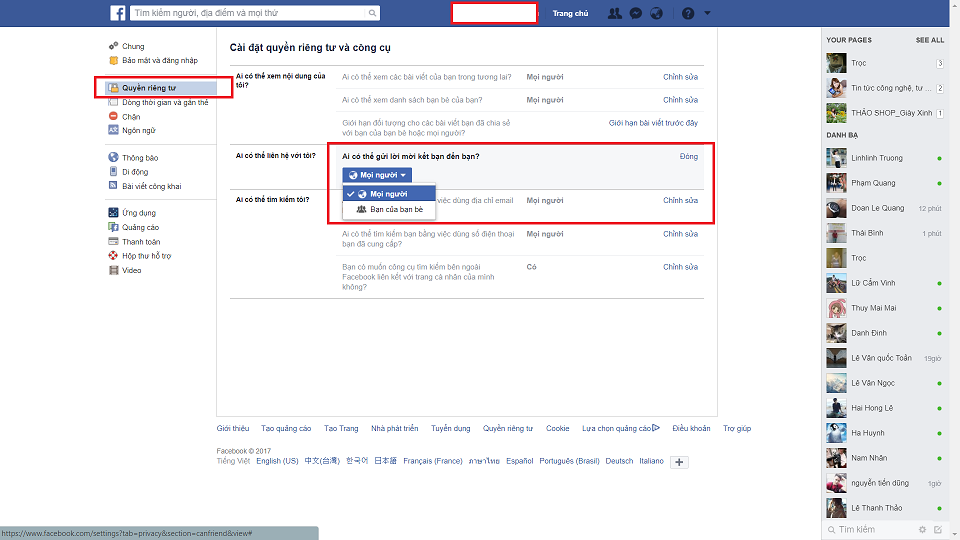The width and height of the screenshot is (960, 540).
Task: Click Điều khoản terms footer link
Action: click(691, 429)
